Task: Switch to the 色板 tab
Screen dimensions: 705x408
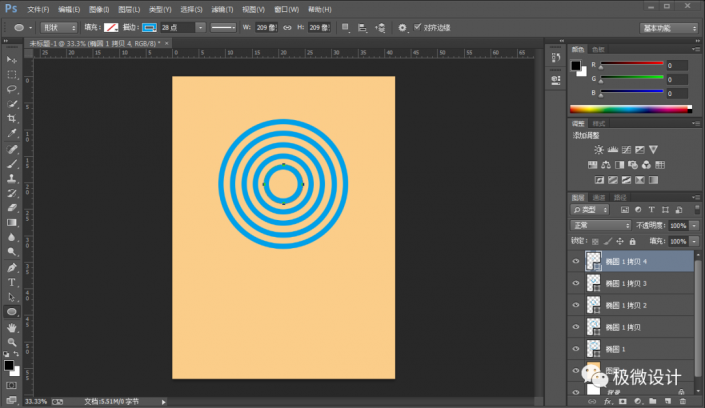Action: pyautogui.click(x=599, y=48)
